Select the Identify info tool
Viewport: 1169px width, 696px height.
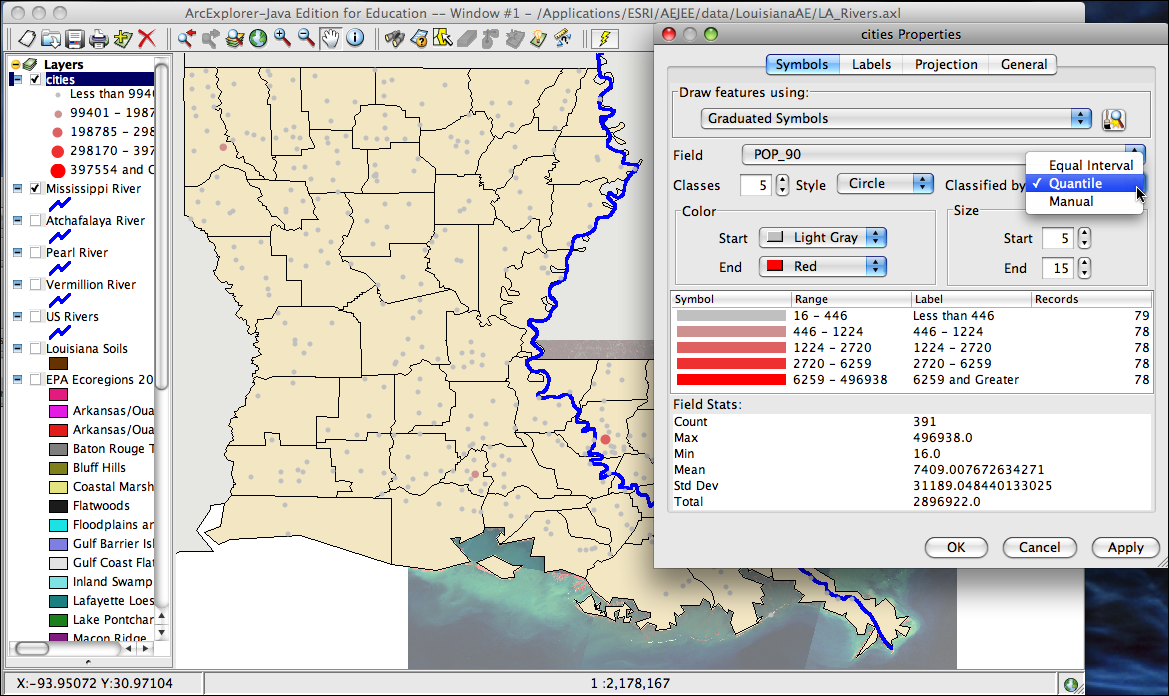[x=354, y=39]
